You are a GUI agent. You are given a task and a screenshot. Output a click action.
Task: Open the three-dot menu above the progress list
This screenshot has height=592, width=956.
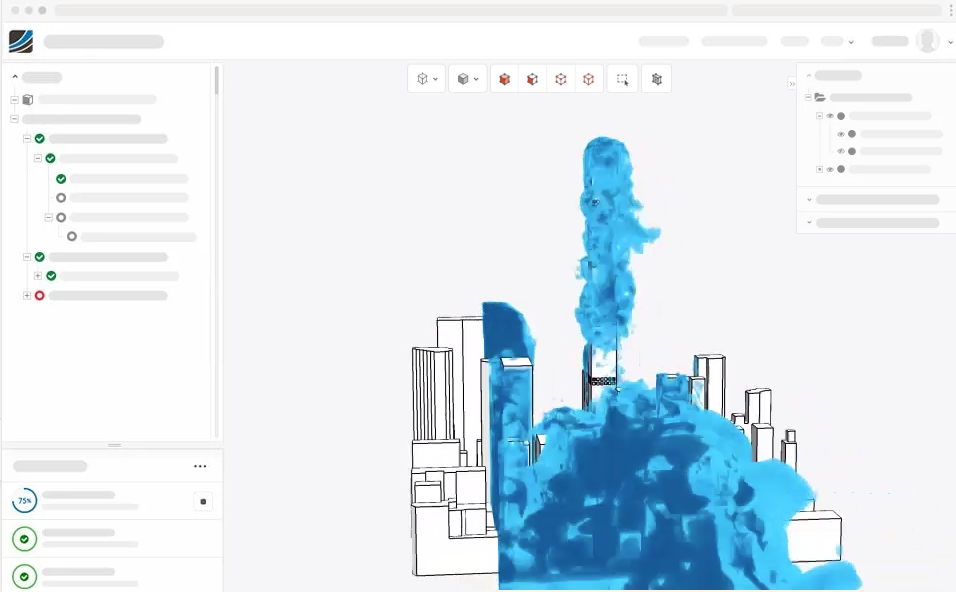[200, 465]
